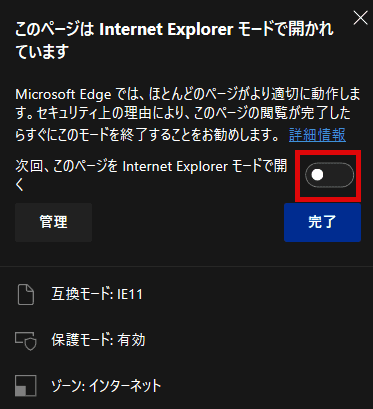The image size is (373, 409).
Task: Click the 次回、このページを Internet Explorer モードで開く label
Action: (151, 175)
